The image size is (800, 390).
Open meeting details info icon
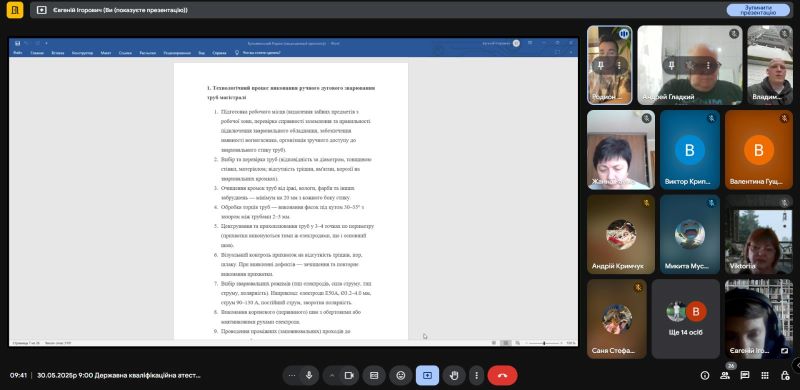point(705,375)
